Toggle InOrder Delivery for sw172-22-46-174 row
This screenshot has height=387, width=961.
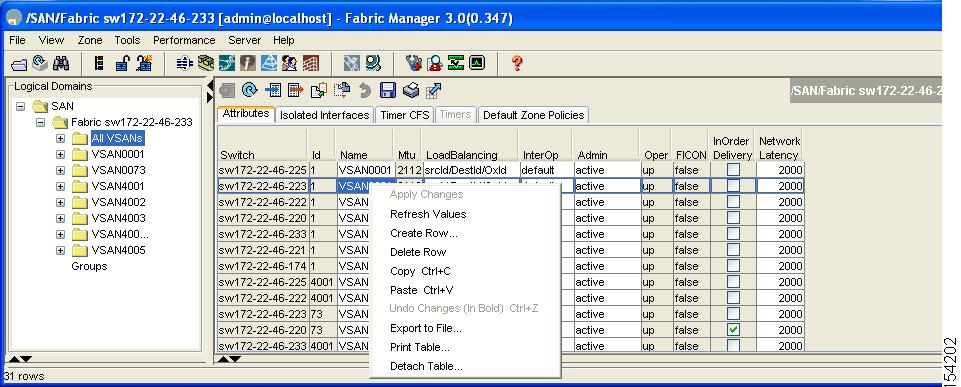pyautogui.click(x=733, y=266)
